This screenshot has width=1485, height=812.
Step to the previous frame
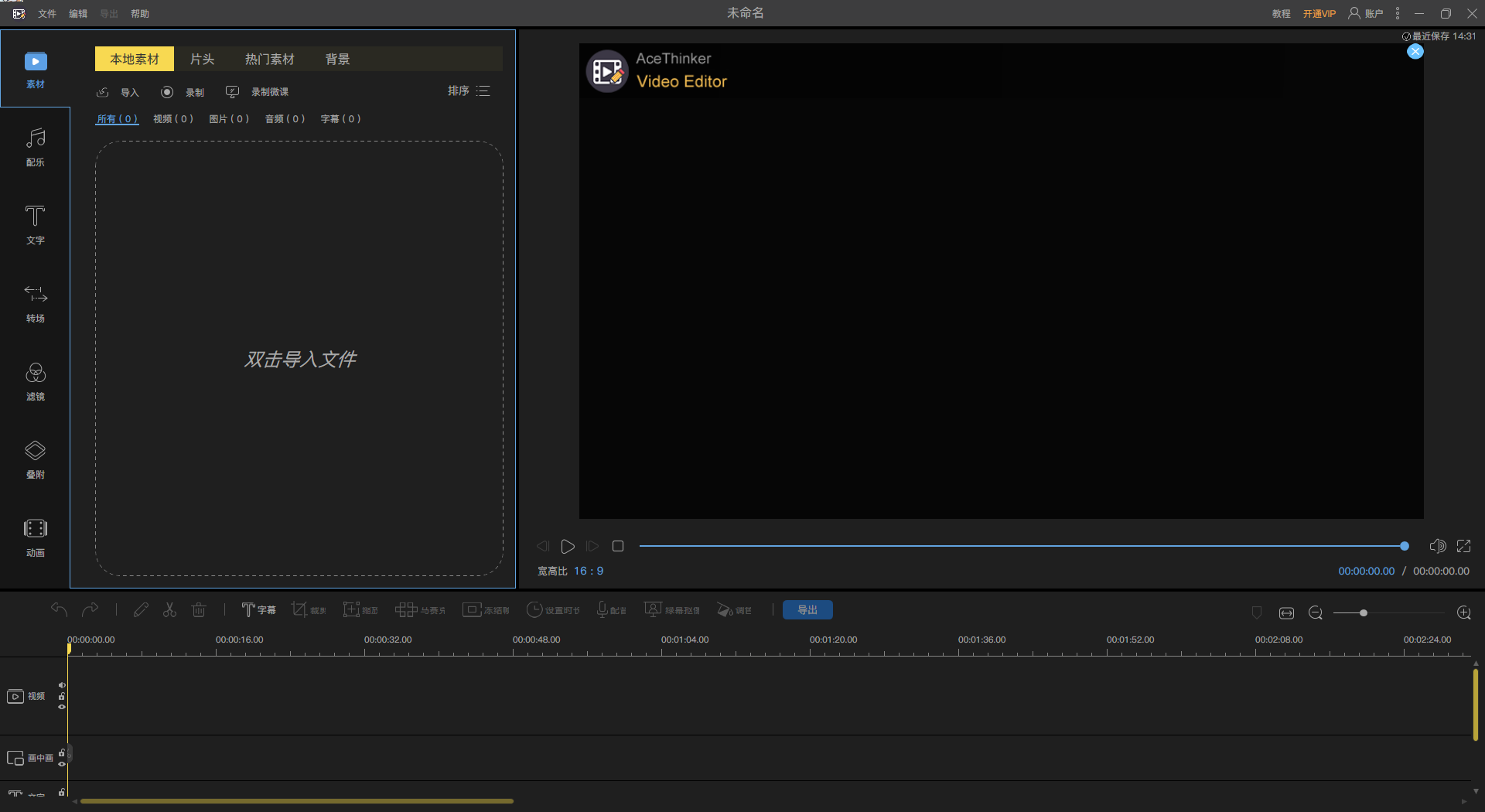point(543,546)
